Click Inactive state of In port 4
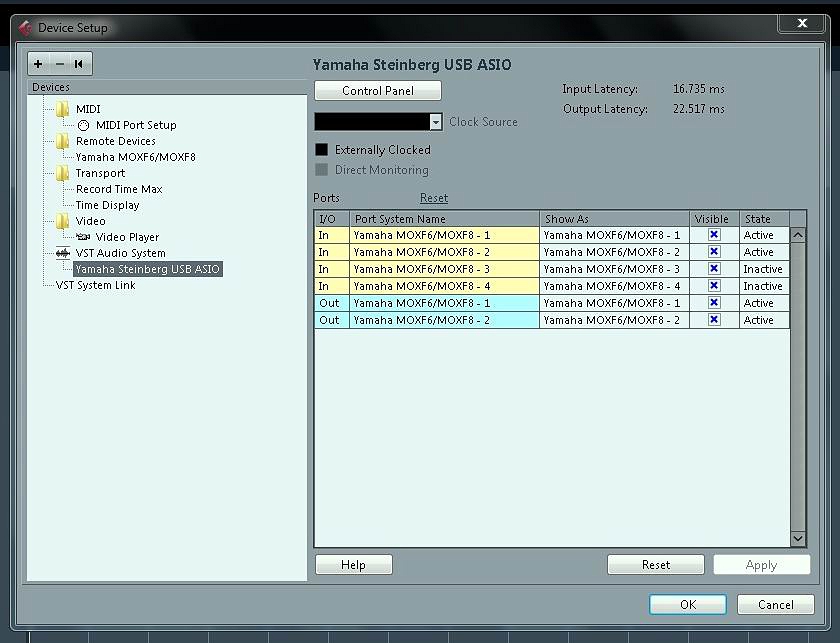Viewport: 840px width, 643px height. pos(763,286)
